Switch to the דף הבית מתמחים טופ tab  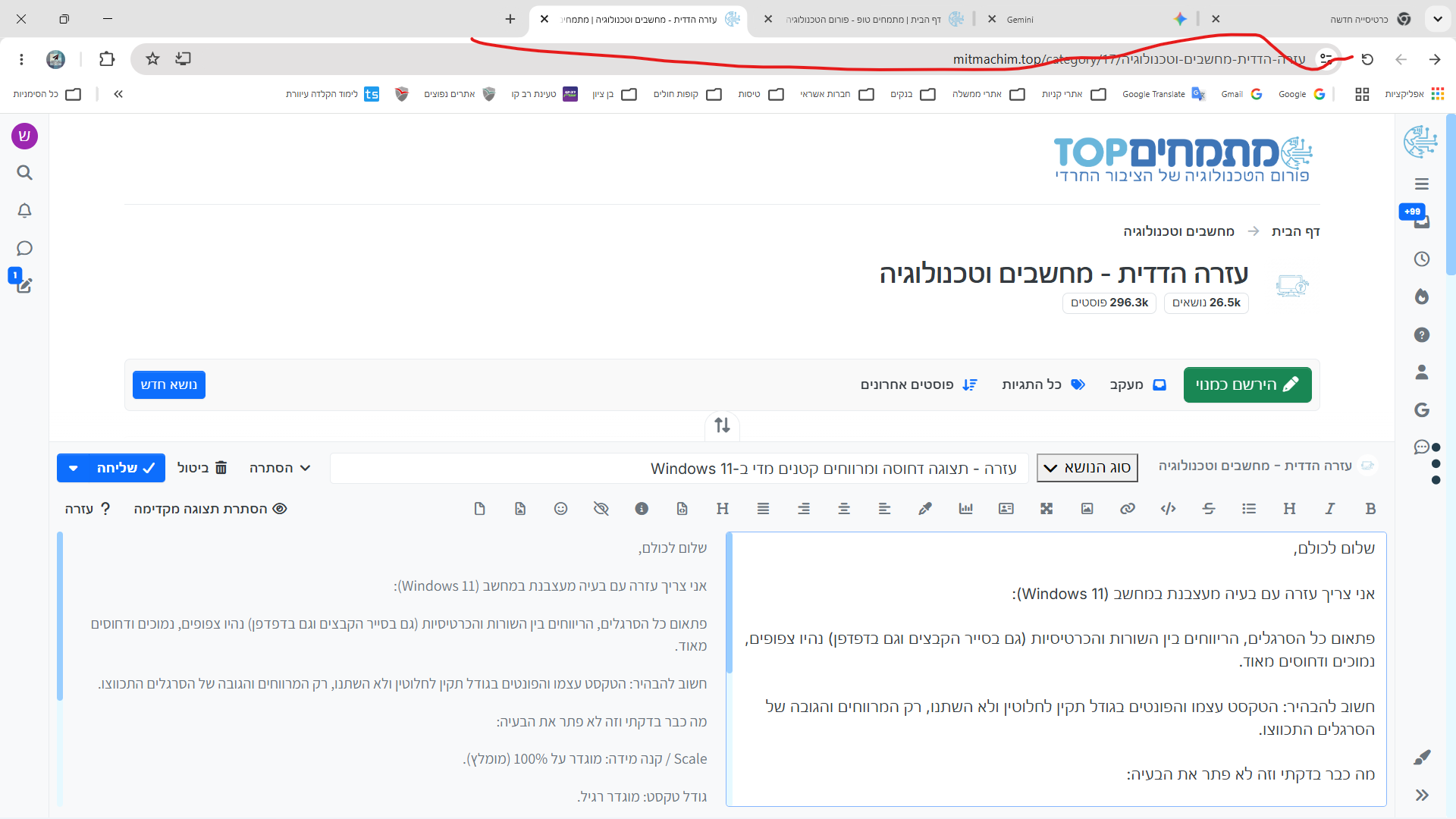click(x=864, y=19)
